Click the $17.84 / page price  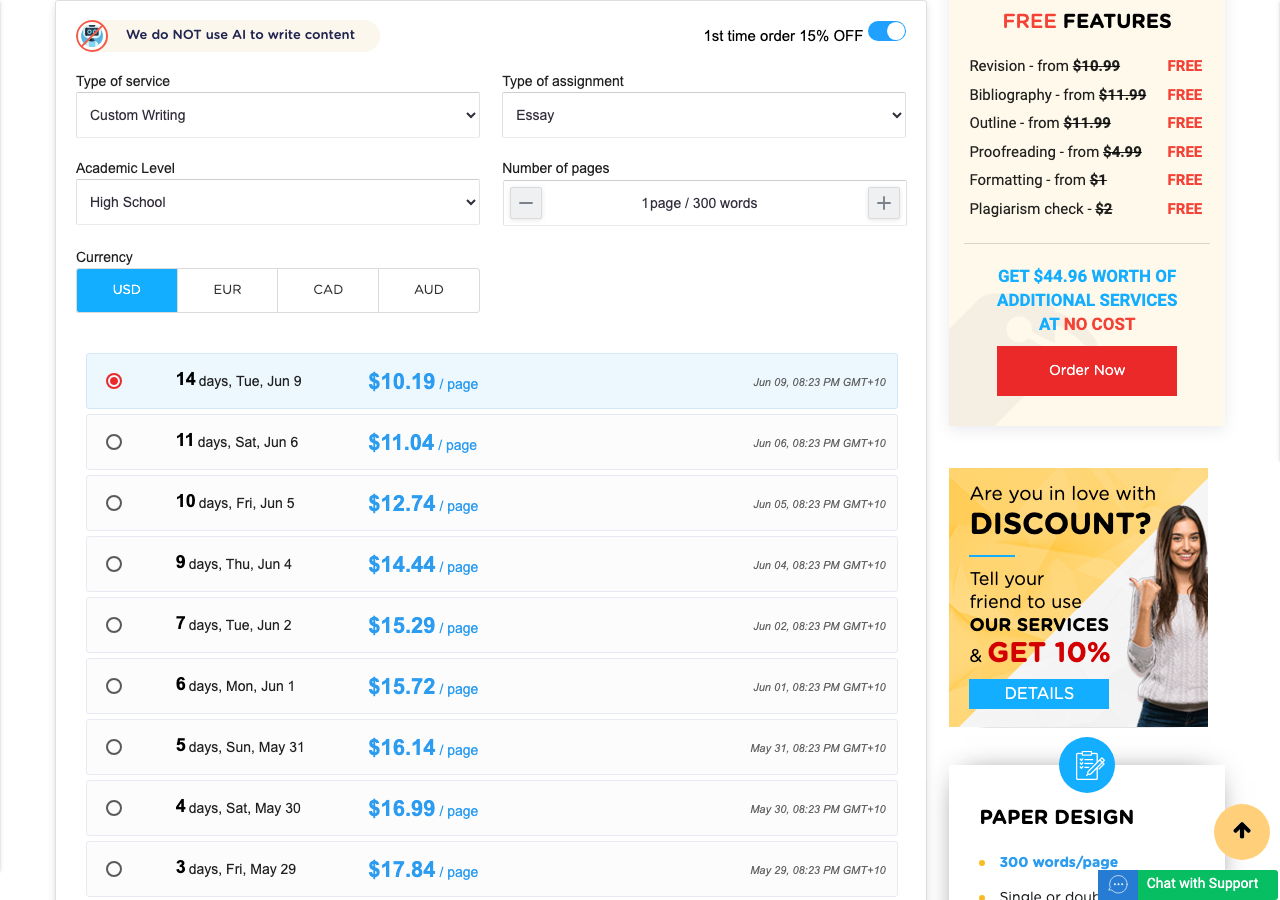[x=423, y=869]
